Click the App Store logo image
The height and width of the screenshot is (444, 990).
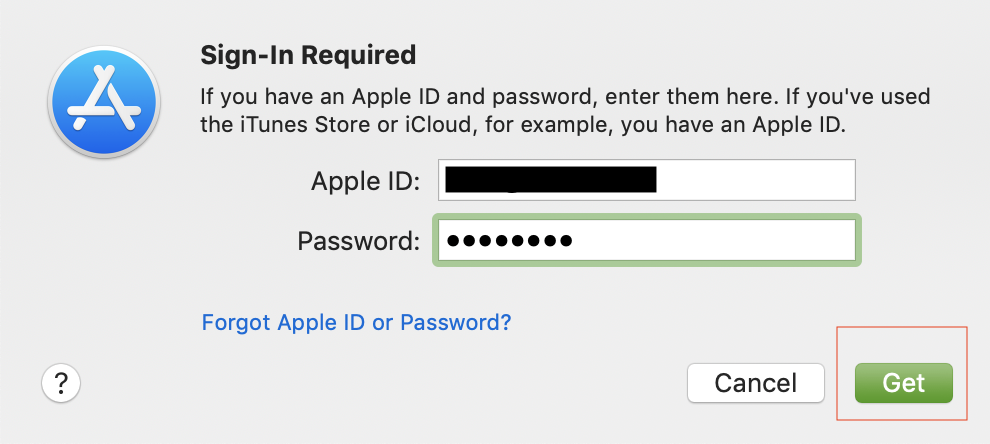pyautogui.click(x=104, y=102)
